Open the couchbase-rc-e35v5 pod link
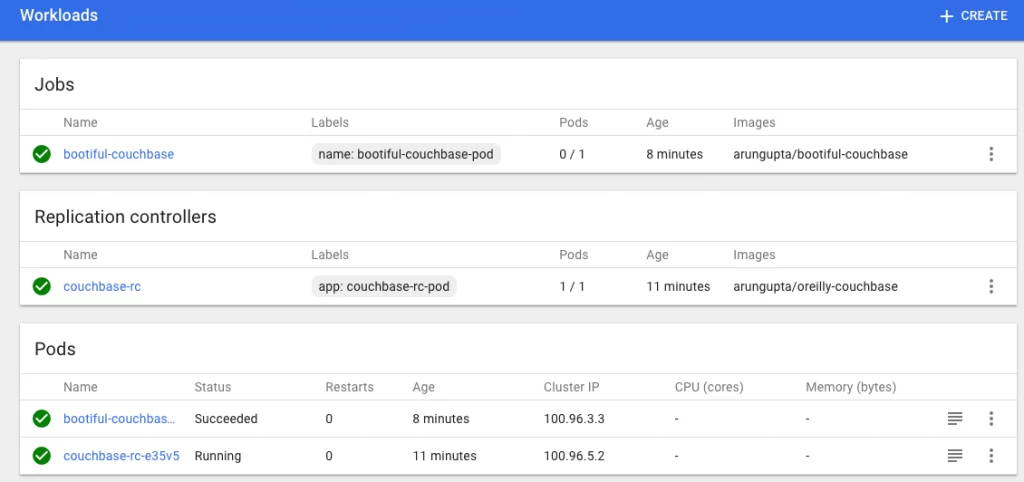Image resolution: width=1024 pixels, height=482 pixels. click(x=121, y=456)
